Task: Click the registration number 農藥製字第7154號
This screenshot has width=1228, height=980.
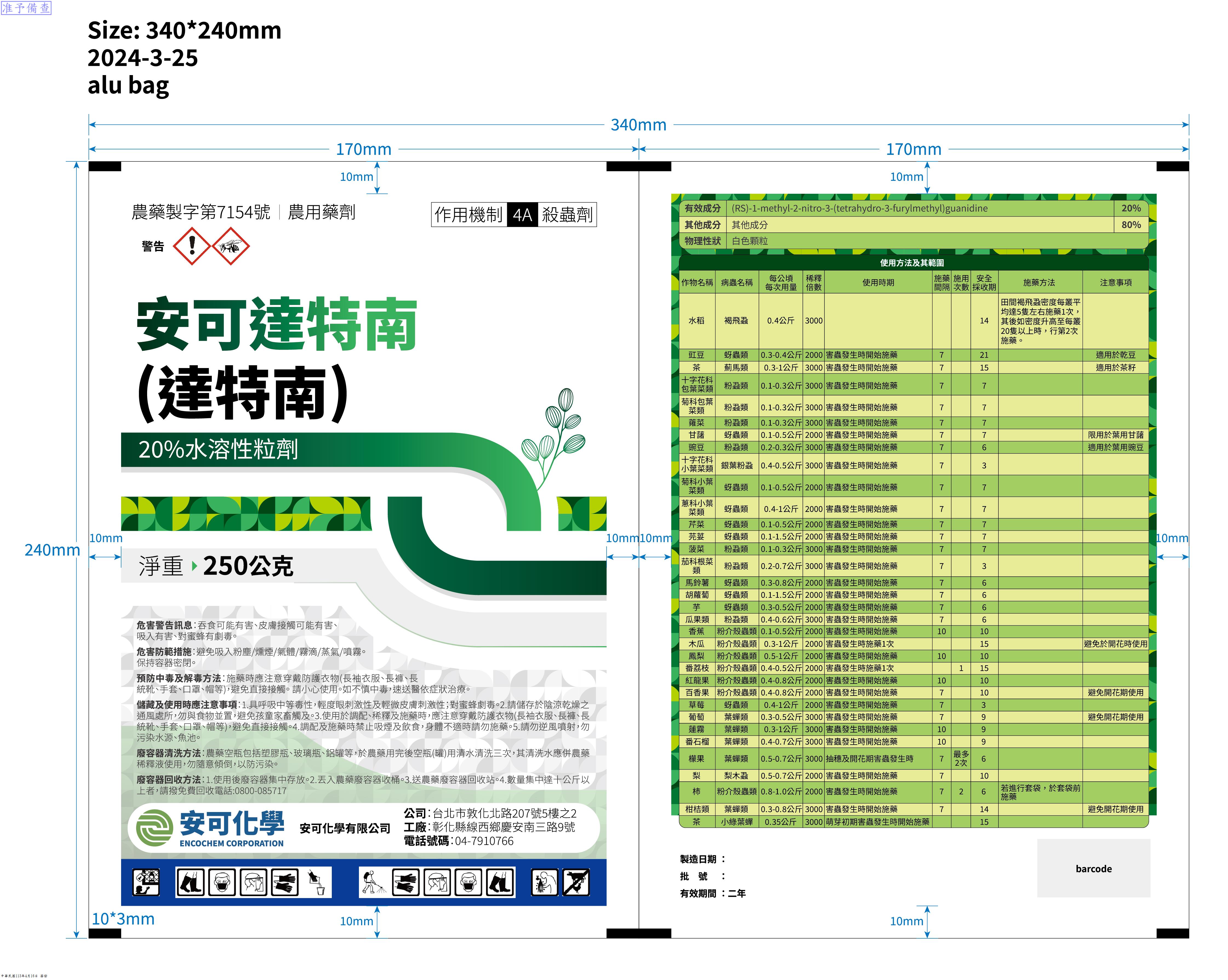Action: pyautogui.click(x=201, y=212)
